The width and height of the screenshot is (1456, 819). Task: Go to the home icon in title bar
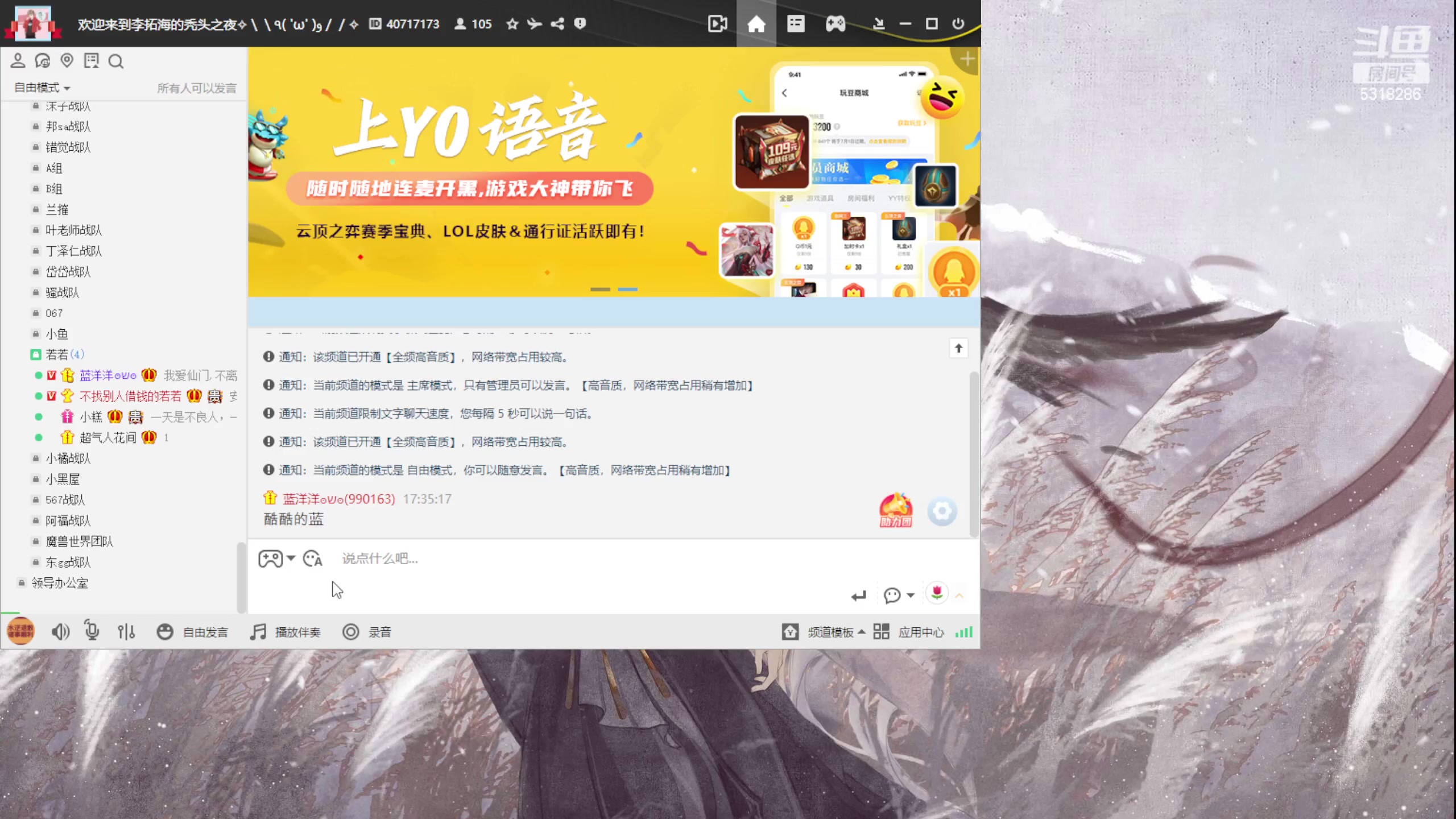(756, 24)
